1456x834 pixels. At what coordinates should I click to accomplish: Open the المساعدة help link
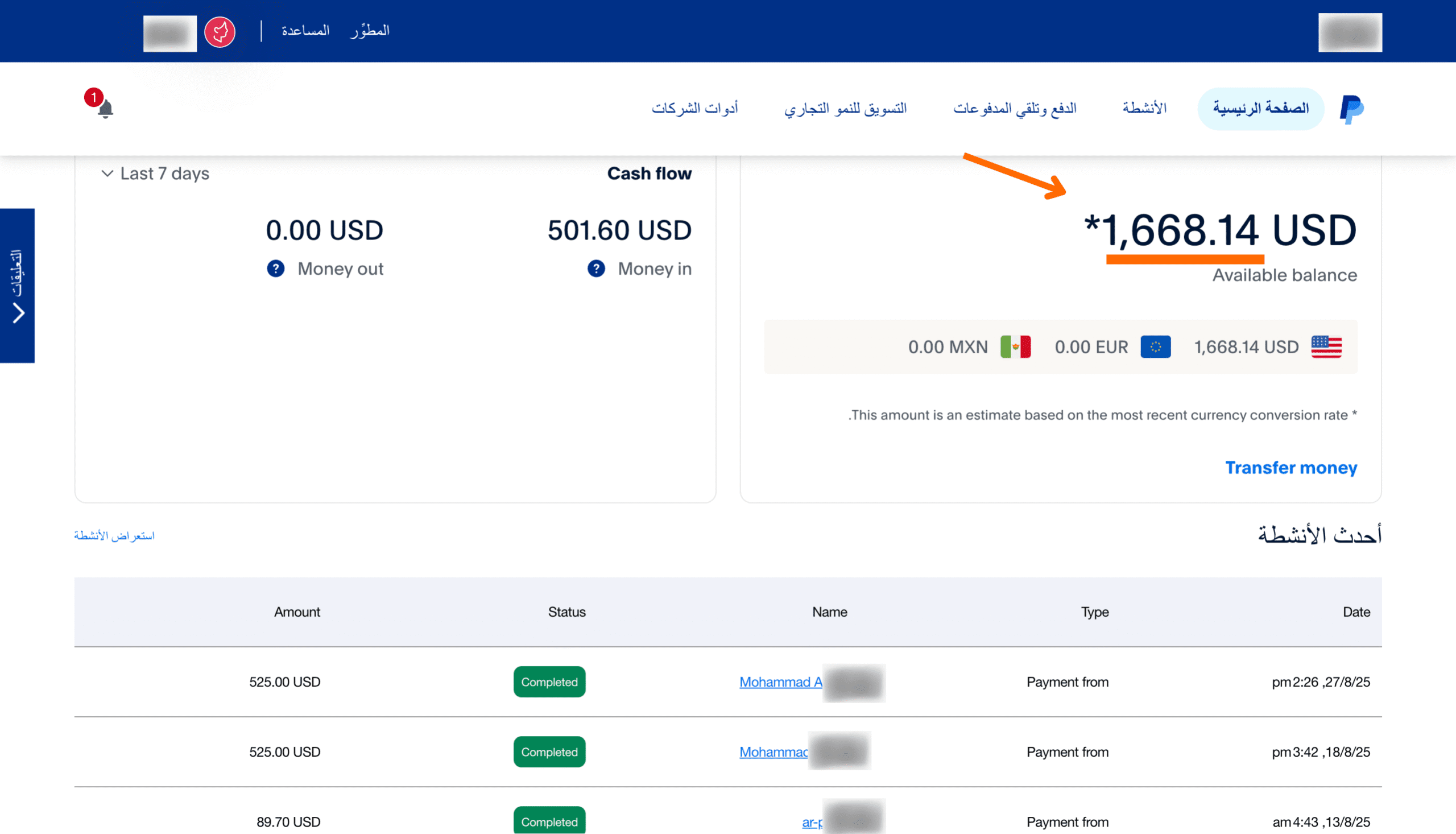coord(305,30)
